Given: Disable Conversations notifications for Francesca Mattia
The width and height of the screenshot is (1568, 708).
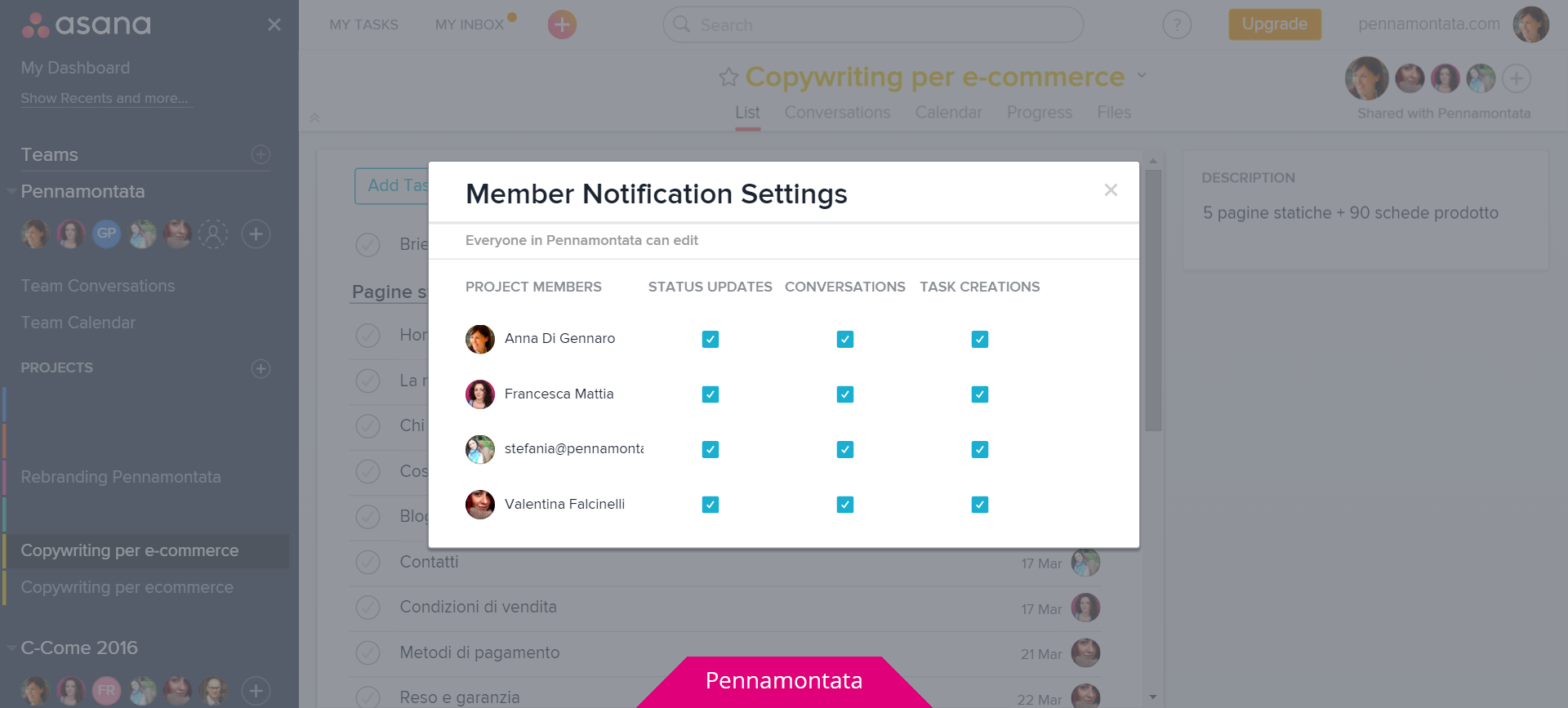Looking at the screenshot, I should coord(844,394).
